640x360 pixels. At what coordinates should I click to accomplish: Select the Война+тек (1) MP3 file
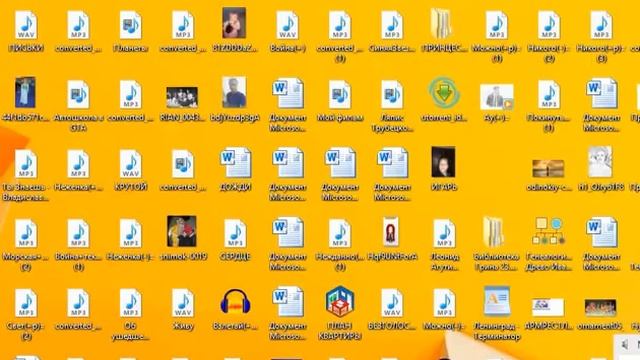78,233
